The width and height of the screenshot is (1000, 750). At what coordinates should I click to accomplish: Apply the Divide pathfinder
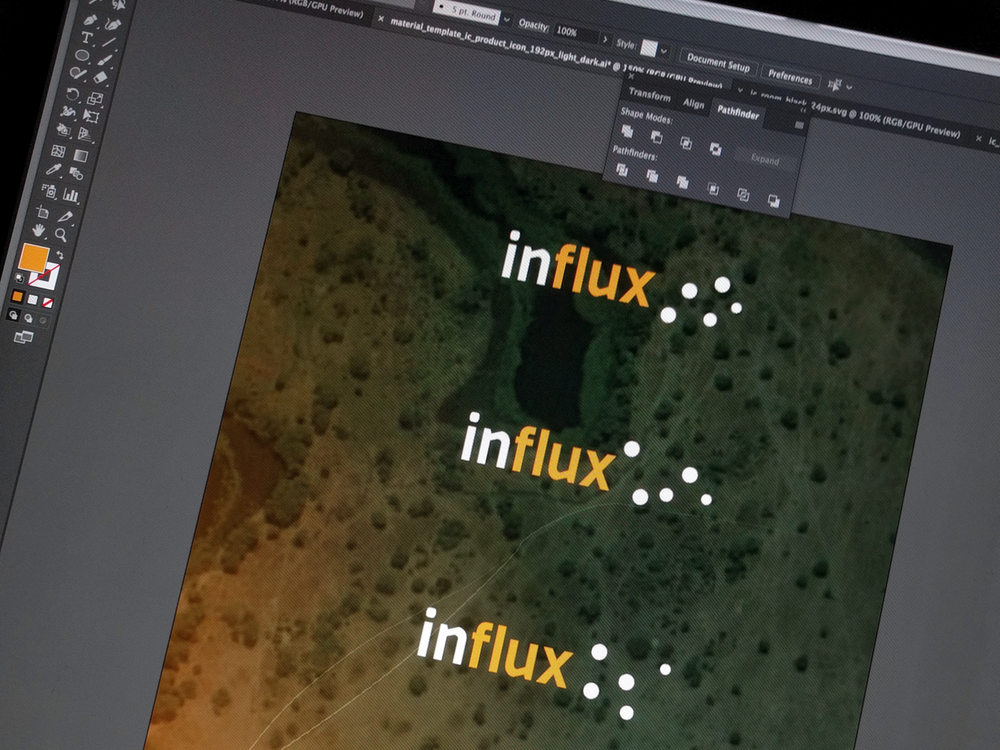pyautogui.click(x=622, y=170)
